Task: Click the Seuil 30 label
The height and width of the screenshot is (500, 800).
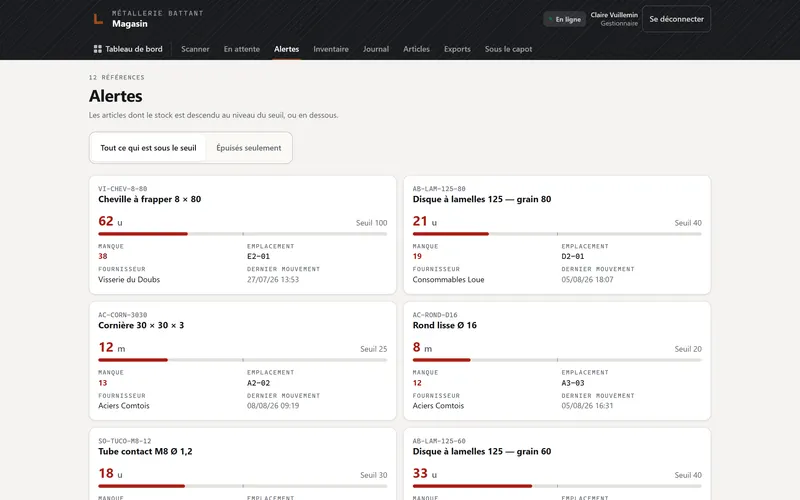Action: click(x=373, y=475)
